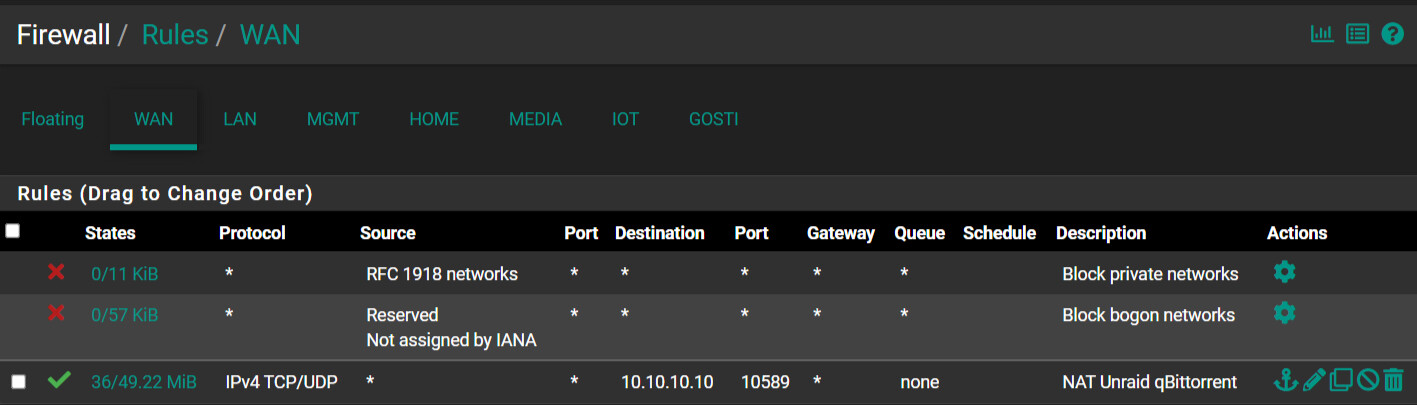Screen dimensions: 1417x405
Task: Click the 0/11 KiB states link
Action: click(x=124, y=274)
